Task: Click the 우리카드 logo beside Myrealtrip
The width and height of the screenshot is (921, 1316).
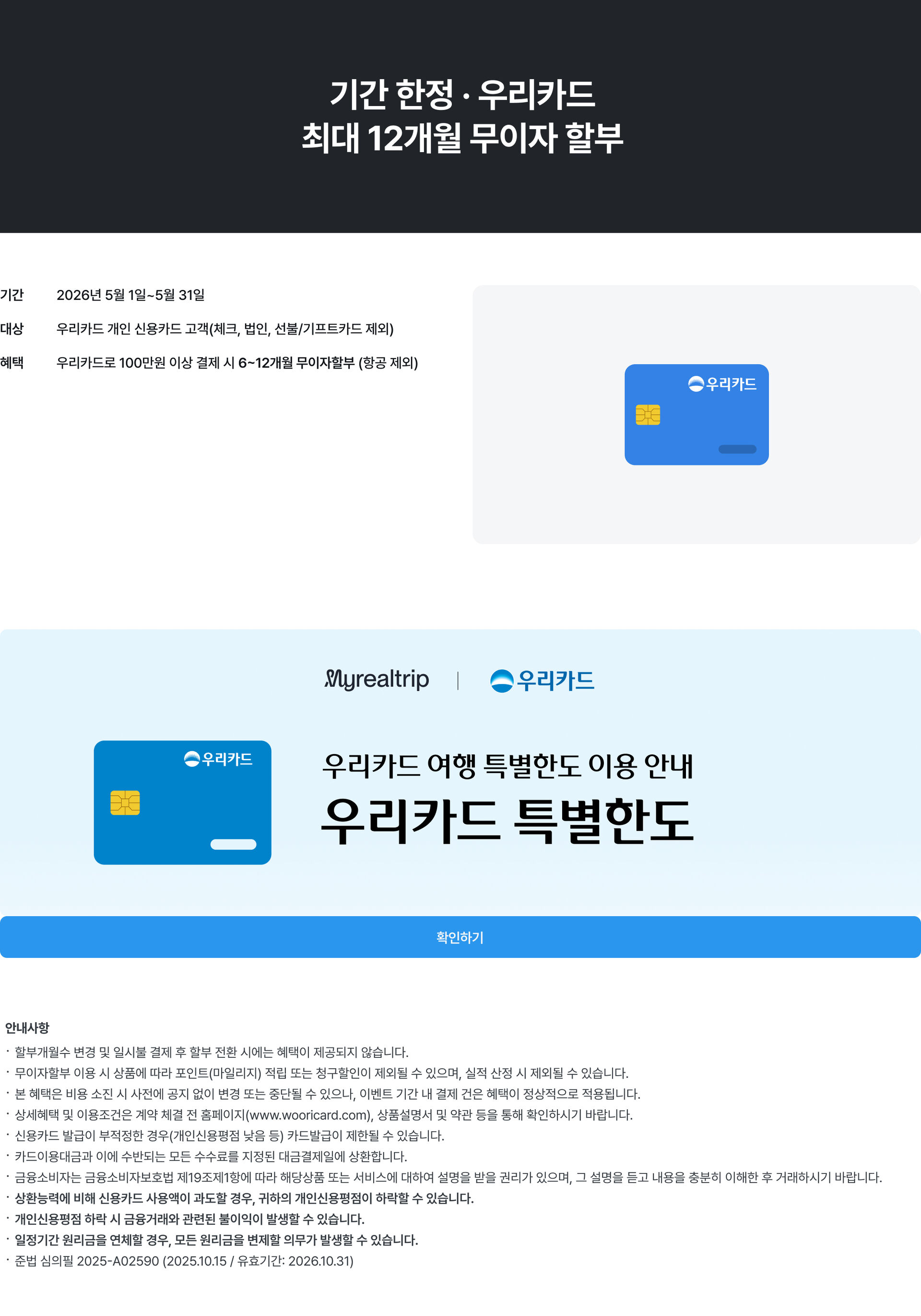Action: (543, 681)
